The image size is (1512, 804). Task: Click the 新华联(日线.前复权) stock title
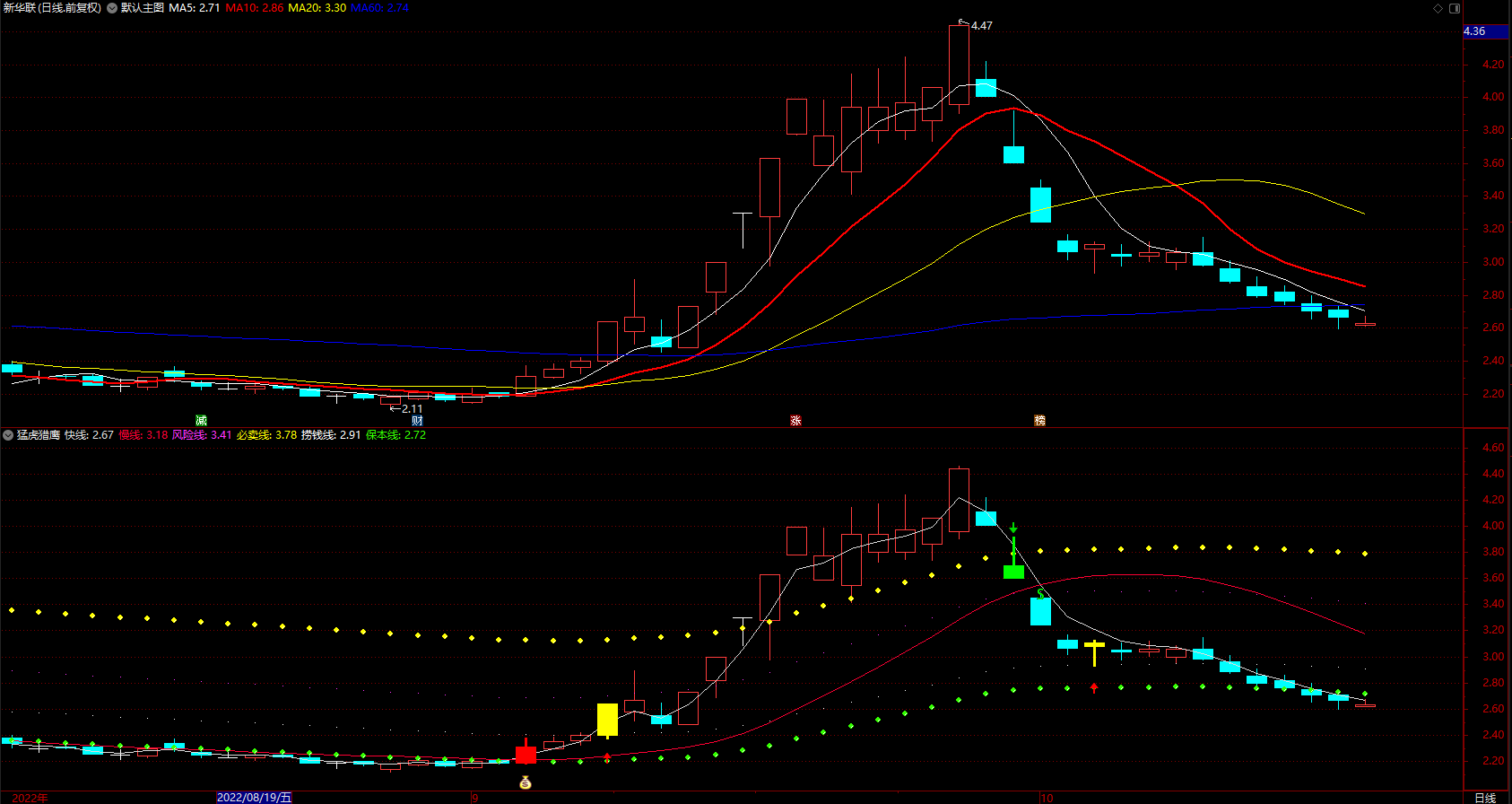[52, 8]
